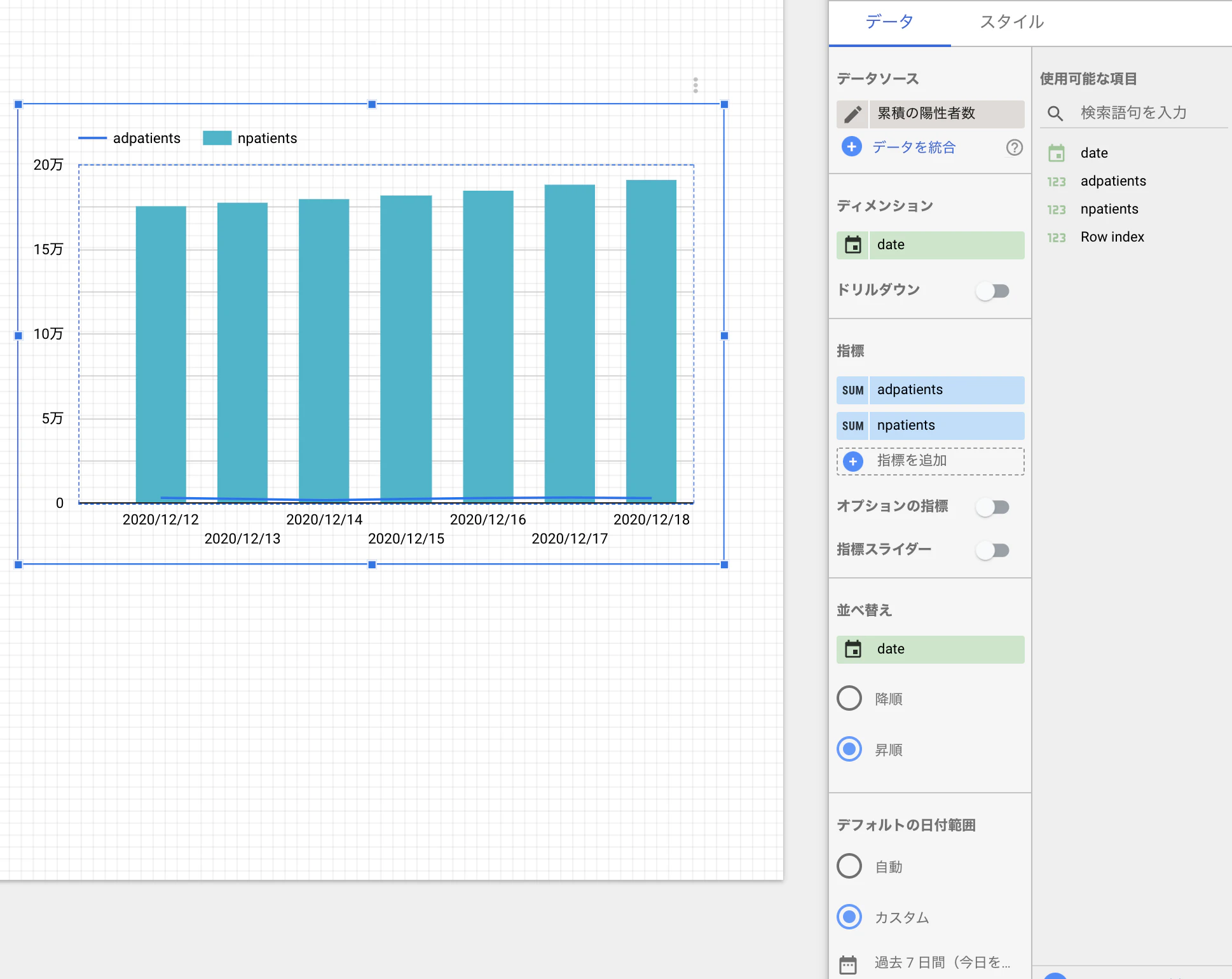The image size is (1232, 979).
Task: Select the date field in available fields list
Action: (x=1093, y=153)
